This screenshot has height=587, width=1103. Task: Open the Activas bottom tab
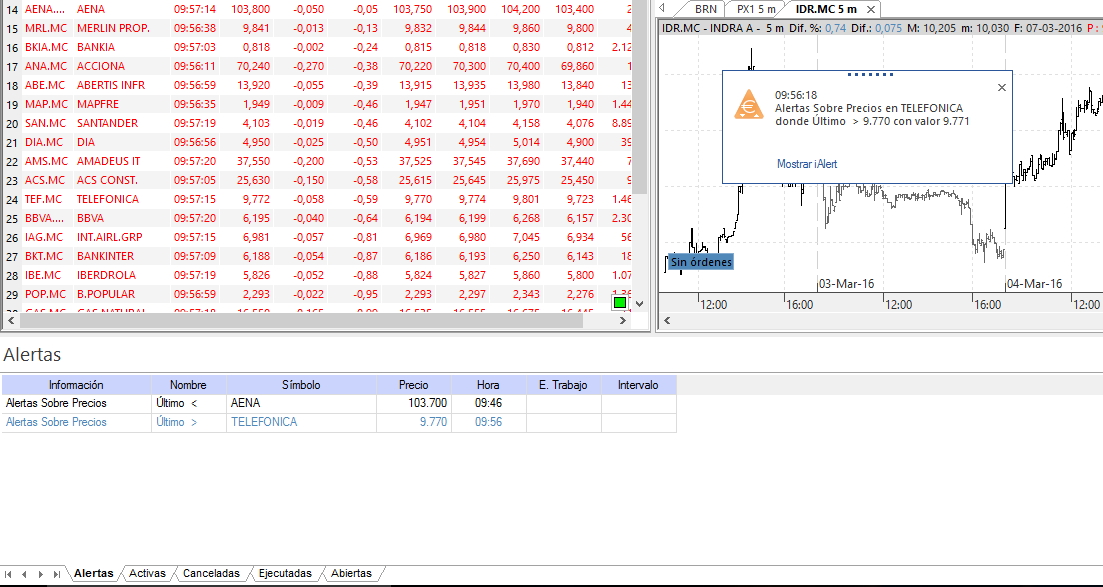click(147, 574)
